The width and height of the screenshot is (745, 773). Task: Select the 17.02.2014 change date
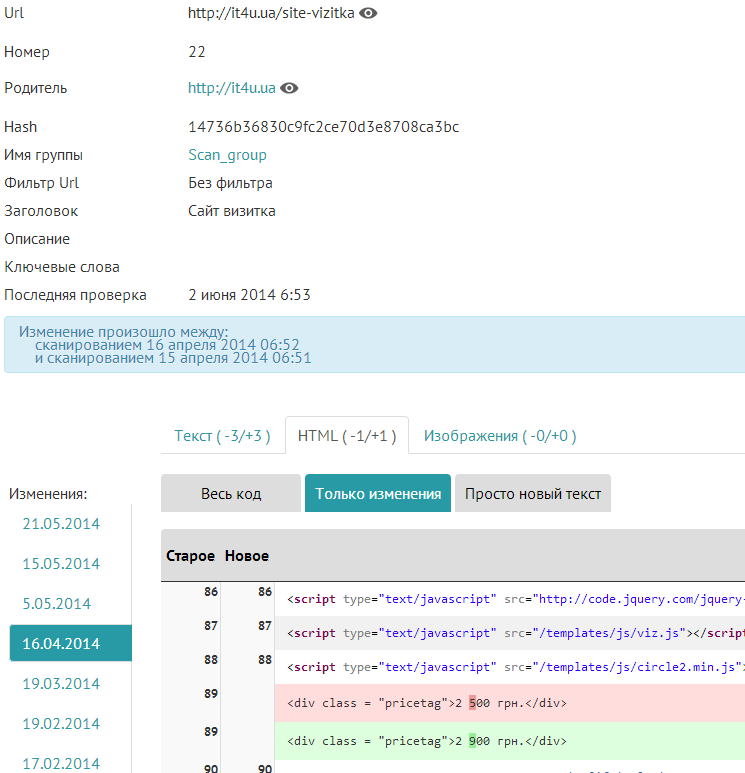62,762
